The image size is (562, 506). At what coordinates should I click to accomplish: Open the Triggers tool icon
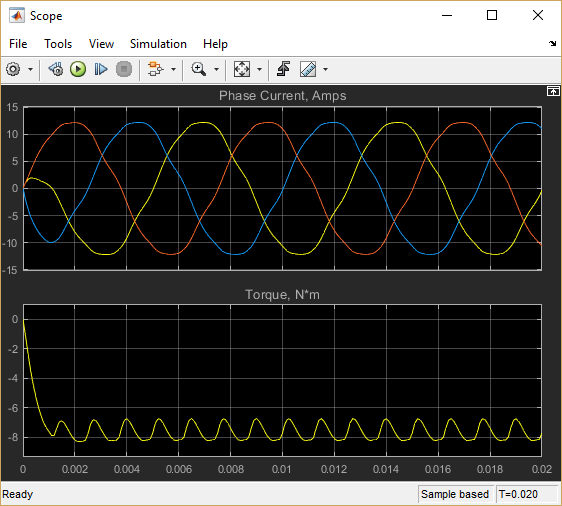coord(283,69)
